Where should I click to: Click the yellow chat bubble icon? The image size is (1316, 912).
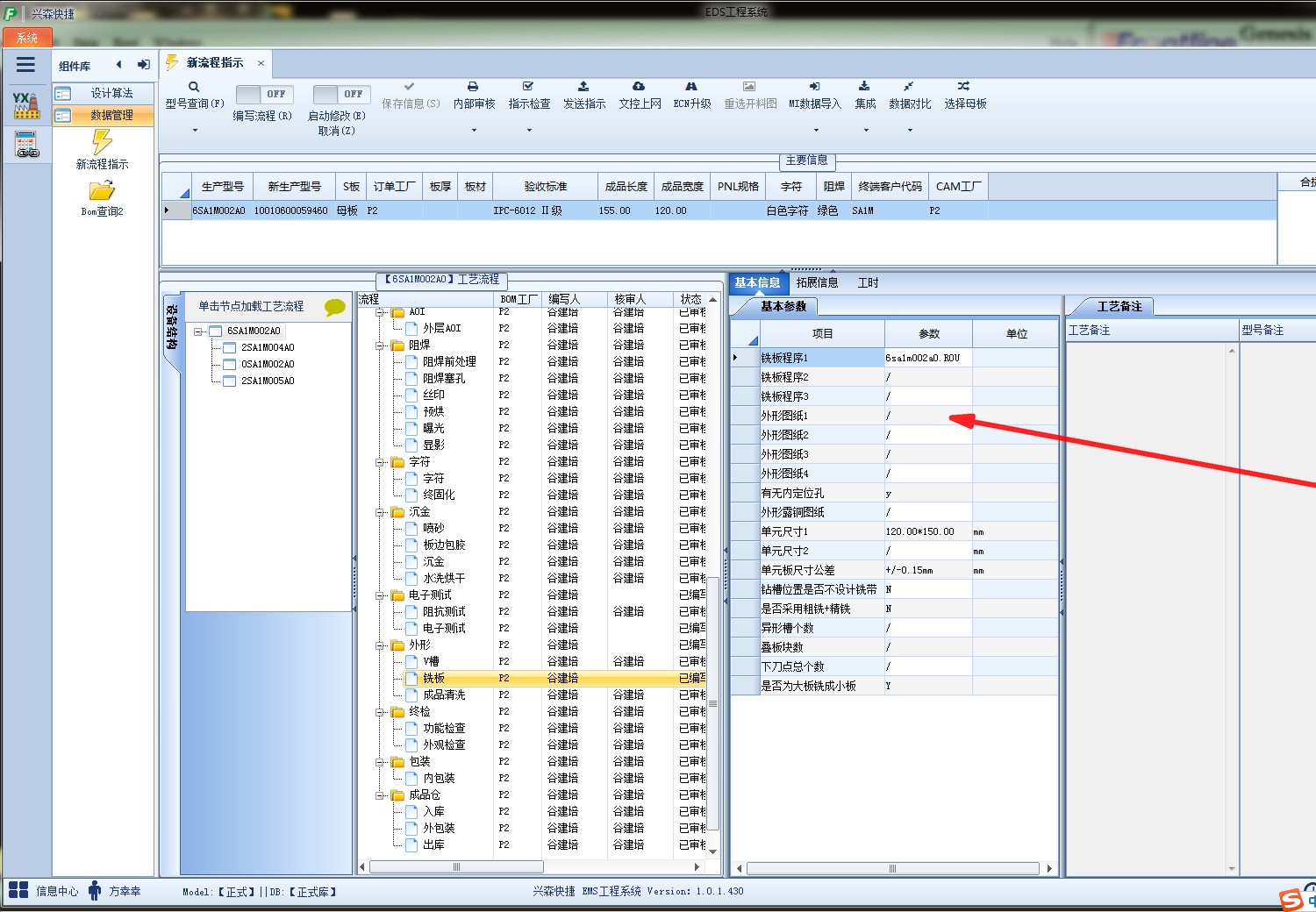335,307
